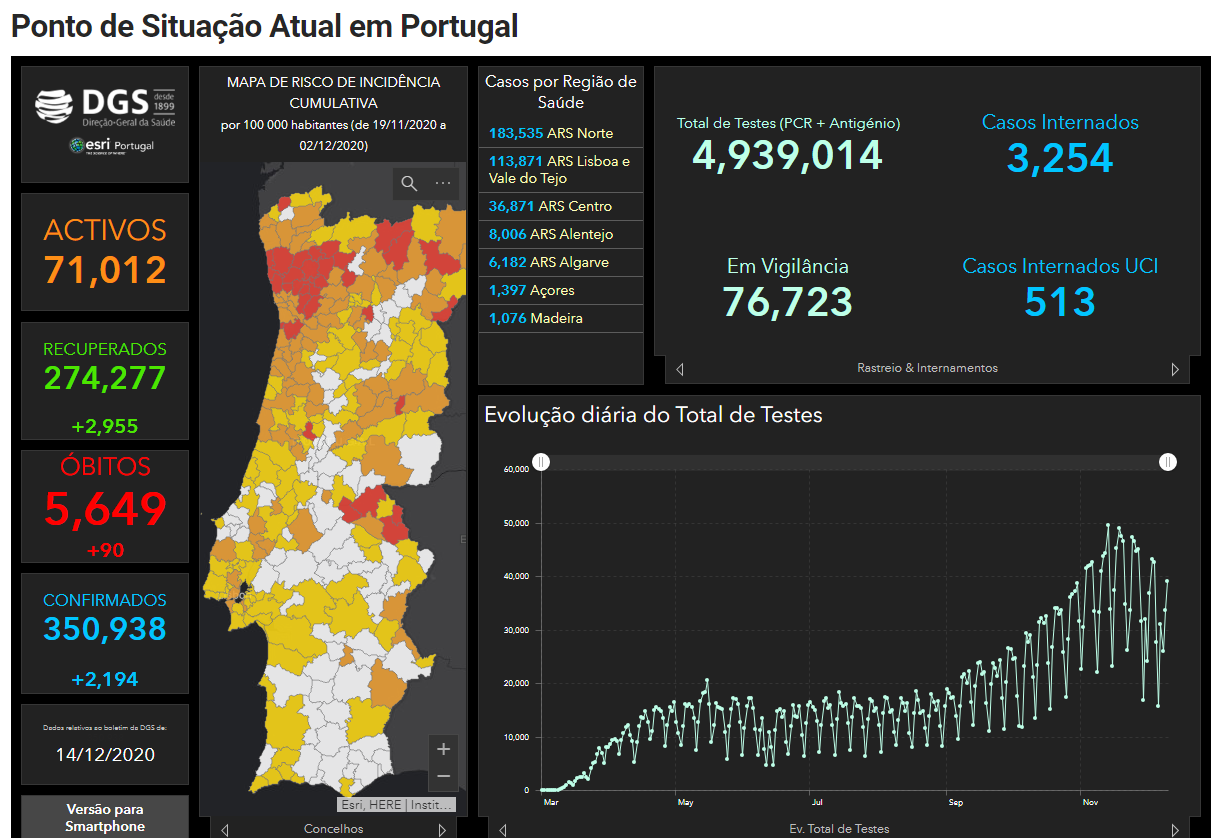Select right handle of chart date range slider
Screen dimensions: 1220x838
coord(1167,461)
